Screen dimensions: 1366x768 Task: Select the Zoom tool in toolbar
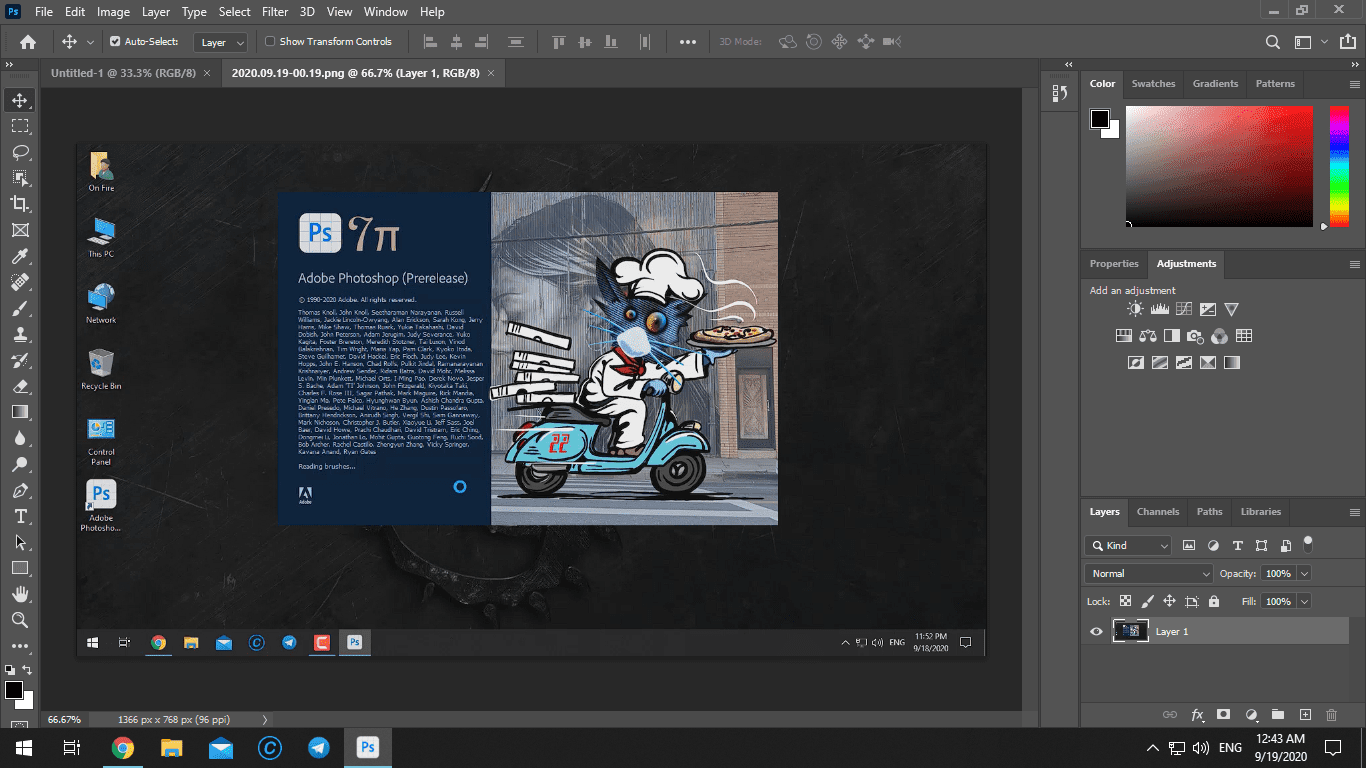20,620
